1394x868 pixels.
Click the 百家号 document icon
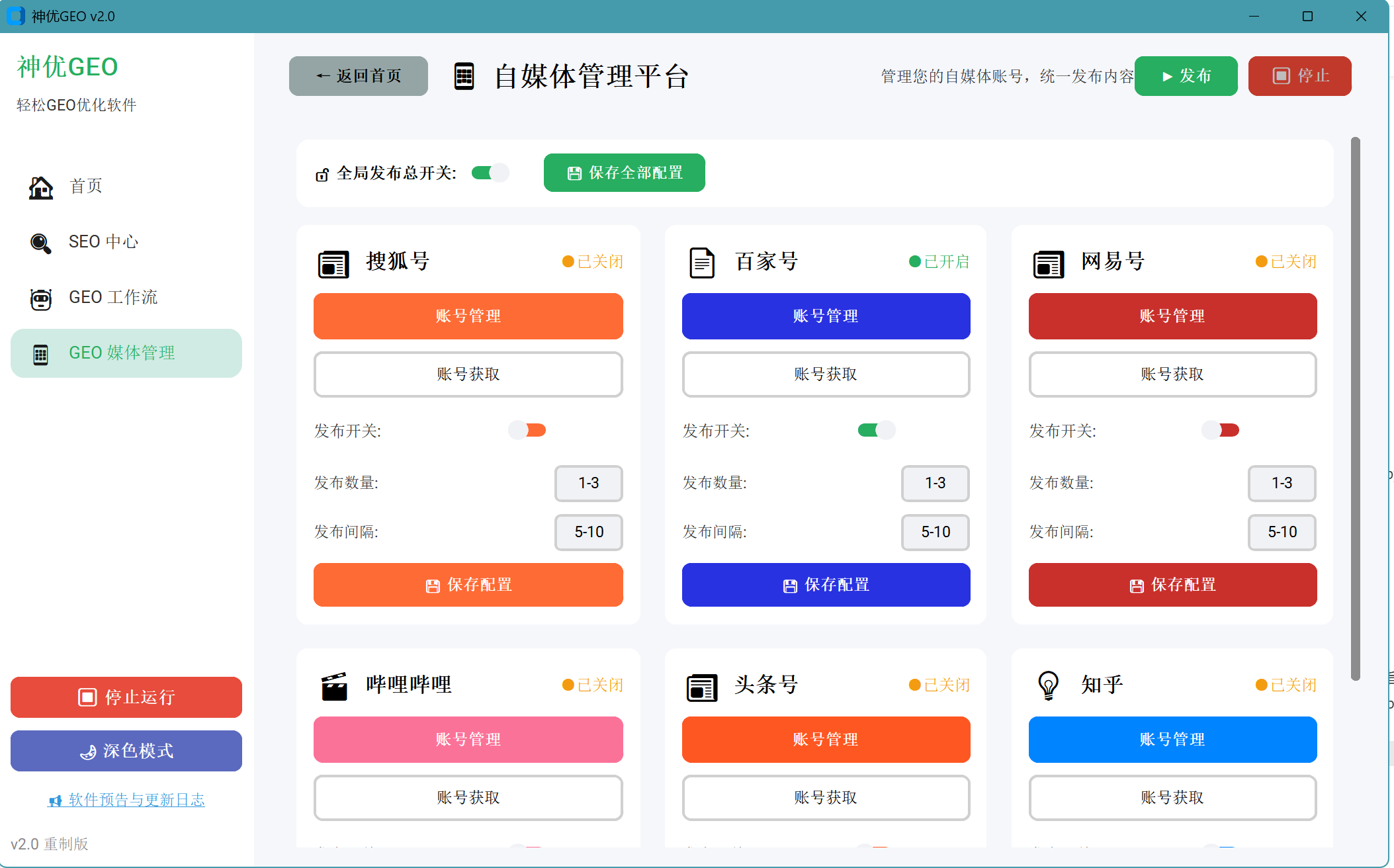coord(702,263)
